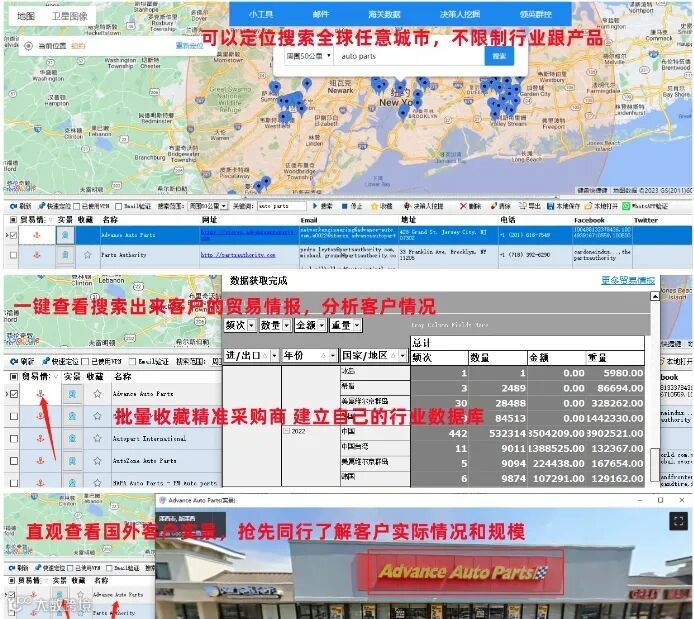Open the 邮件 tab
The width and height of the screenshot is (694, 619).
[x=321, y=14]
